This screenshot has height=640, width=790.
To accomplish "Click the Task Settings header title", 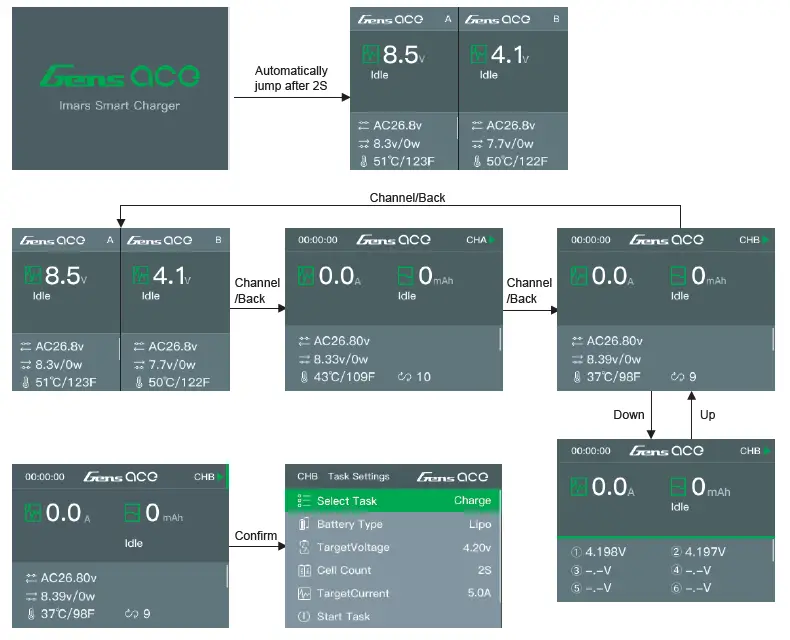I will pyautogui.click(x=359, y=477).
